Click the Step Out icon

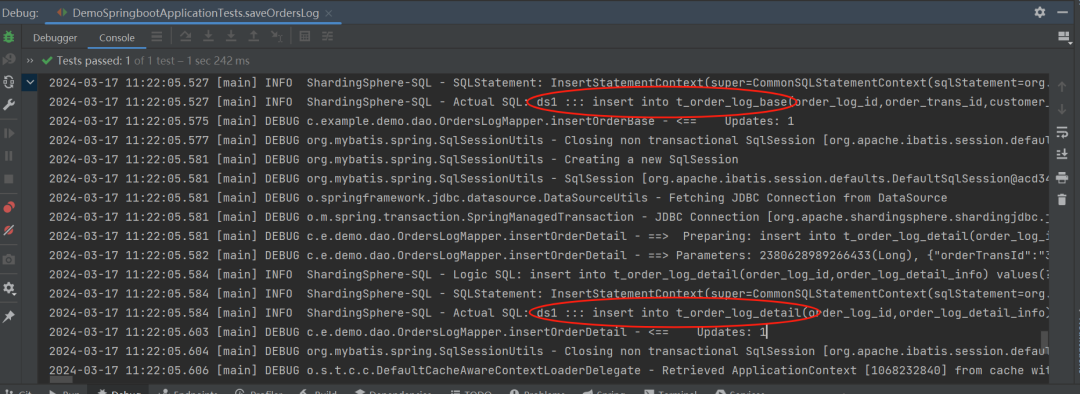coord(253,37)
